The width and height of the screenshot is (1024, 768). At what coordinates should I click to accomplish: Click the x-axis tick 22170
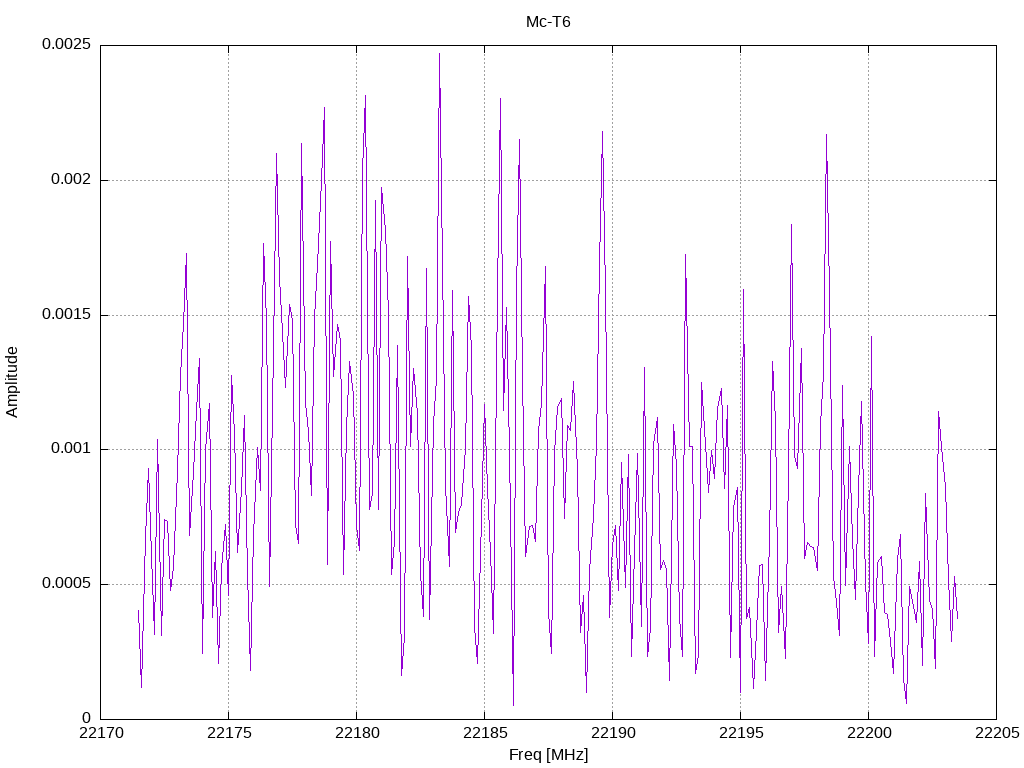point(101,733)
